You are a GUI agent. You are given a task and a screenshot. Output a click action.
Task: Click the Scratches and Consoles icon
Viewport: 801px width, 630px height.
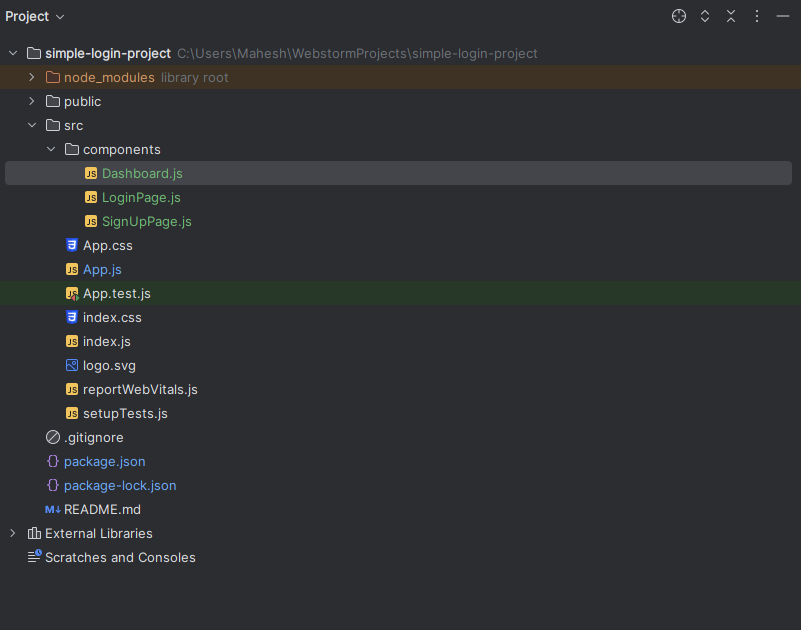[34, 557]
